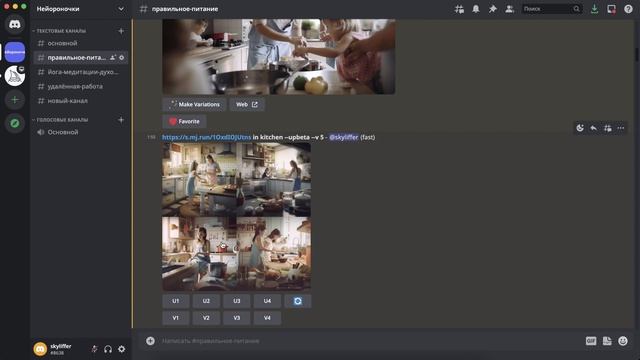This screenshot has height=360, width=640.
Task: Invite people to правильное-питание channel icon
Action: [x=113, y=58]
